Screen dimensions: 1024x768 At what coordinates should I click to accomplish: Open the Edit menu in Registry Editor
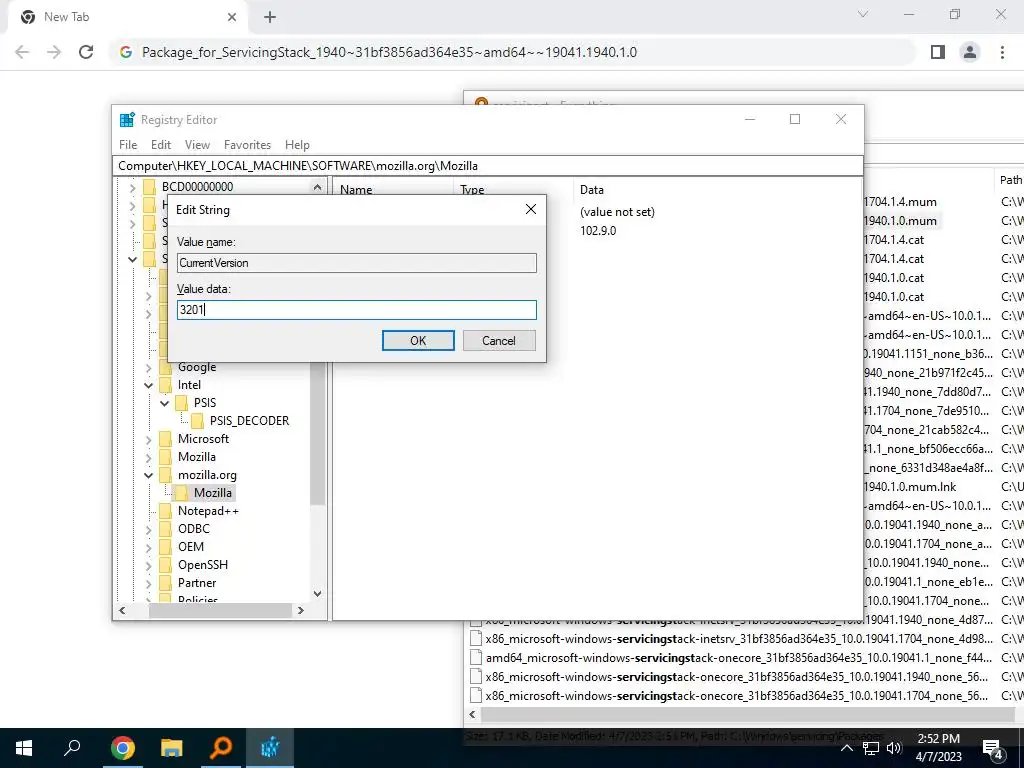(x=161, y=144)
